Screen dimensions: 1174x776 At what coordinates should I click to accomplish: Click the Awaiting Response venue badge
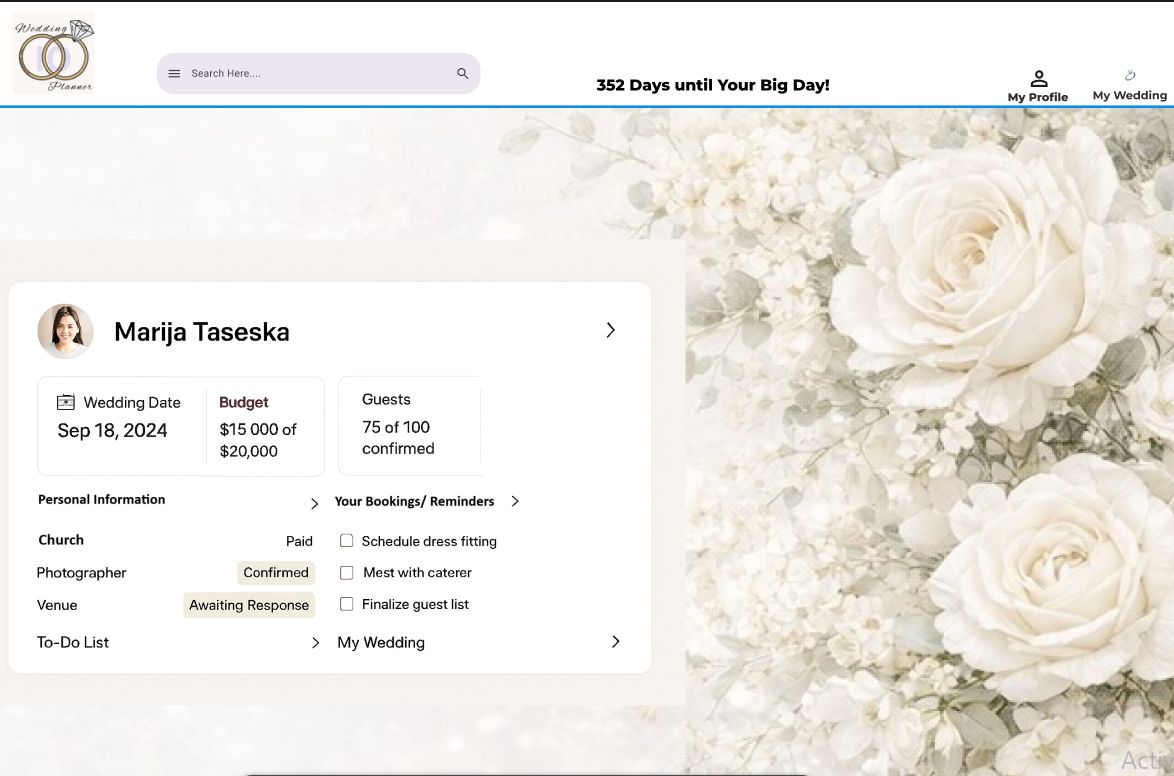[x=249, y=605]
